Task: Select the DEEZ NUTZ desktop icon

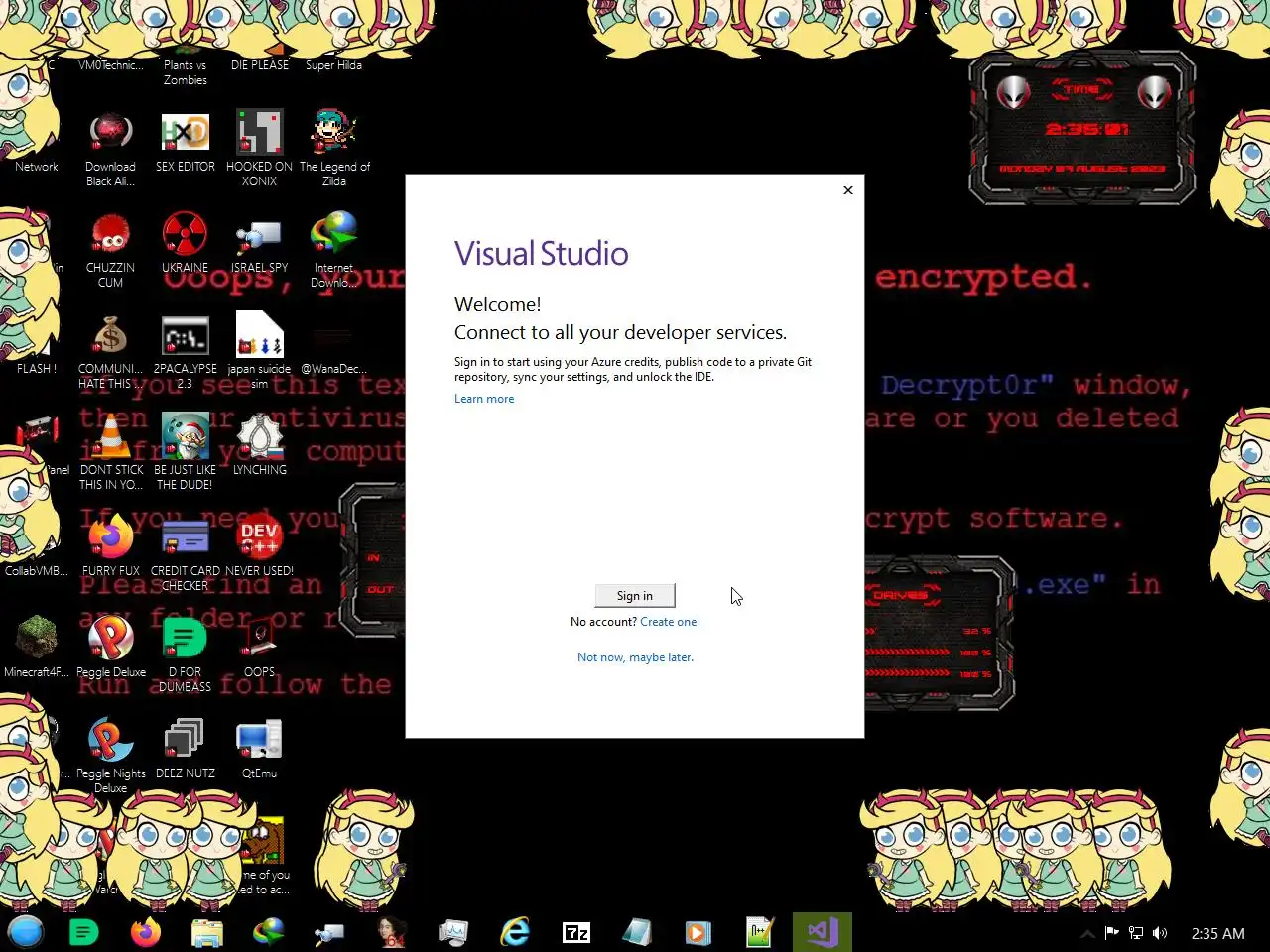Action: (185, 749)
